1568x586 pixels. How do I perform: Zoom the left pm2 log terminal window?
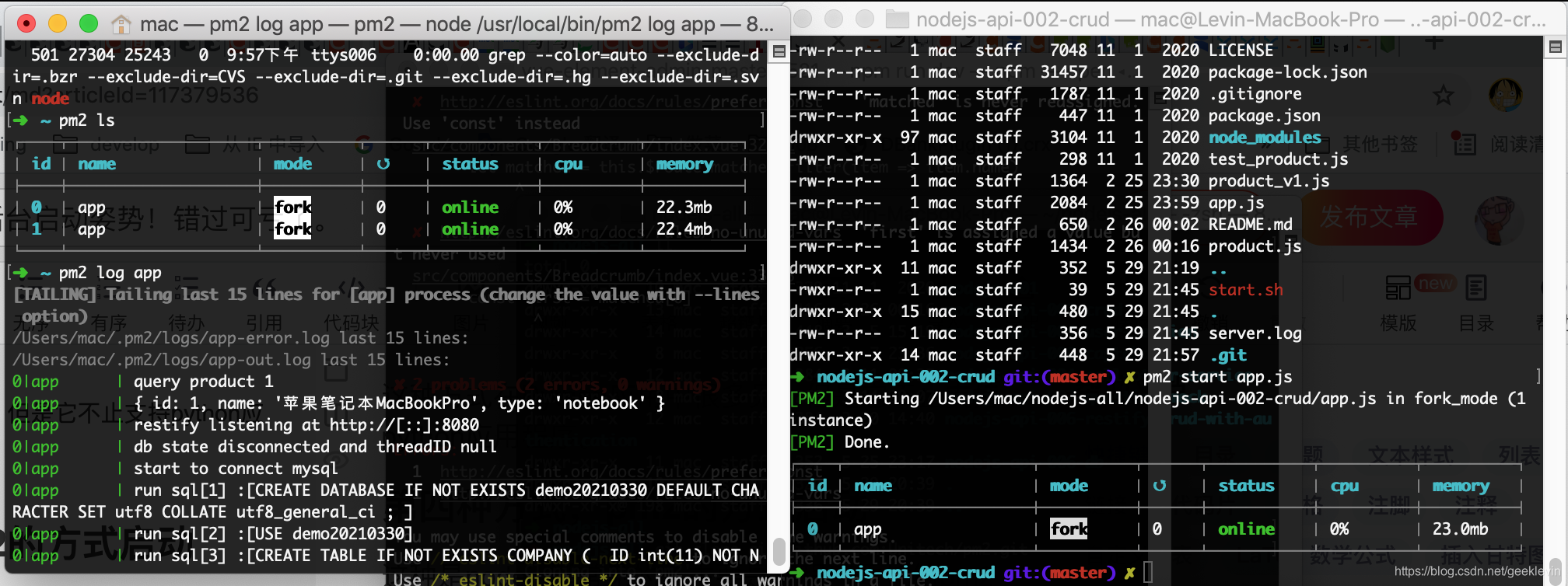click(x=89, y=24)
